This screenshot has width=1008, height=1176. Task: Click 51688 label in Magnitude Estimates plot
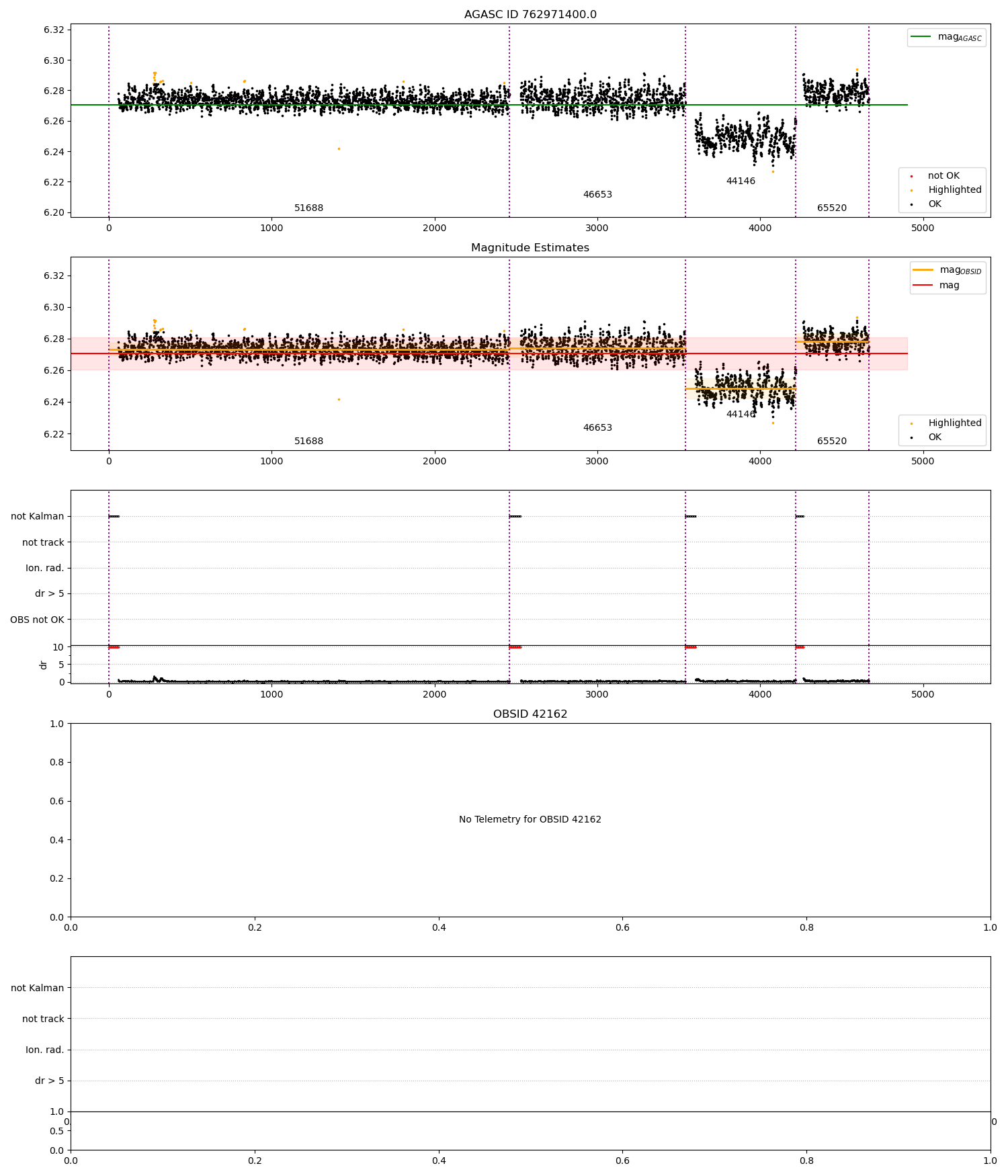[x=308, y=442]
